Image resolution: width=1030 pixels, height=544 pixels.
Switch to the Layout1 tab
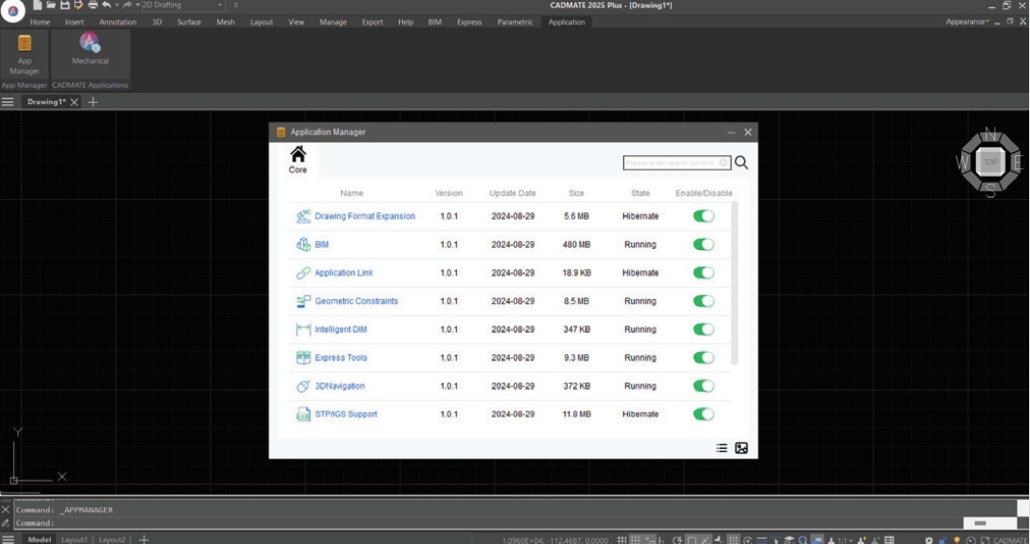[74, 539]
